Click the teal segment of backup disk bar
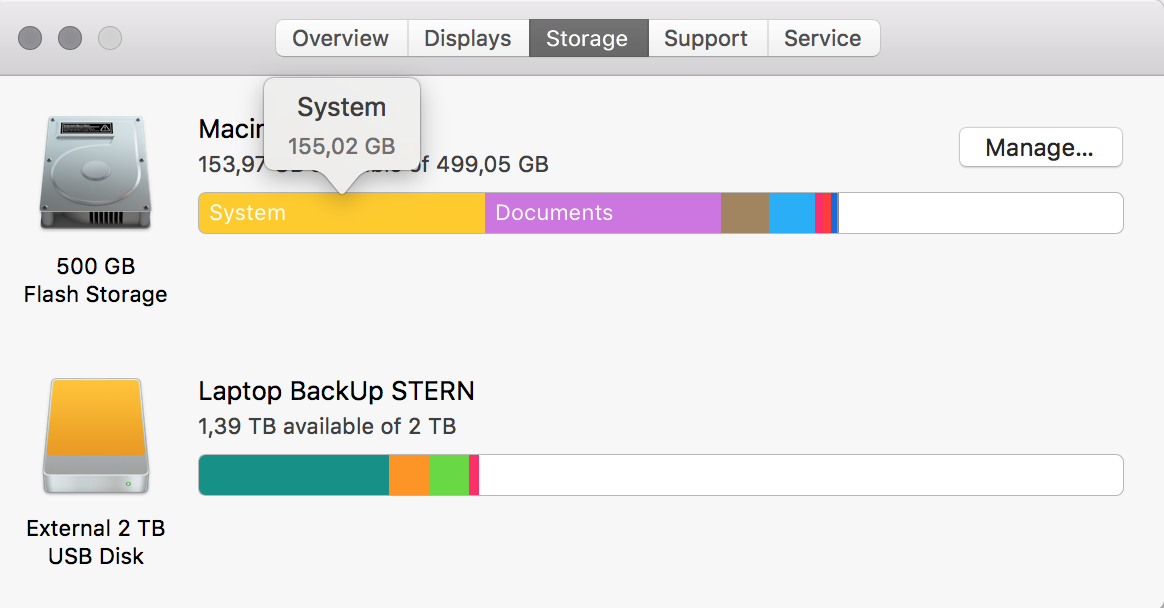 (x=293, y=475)
